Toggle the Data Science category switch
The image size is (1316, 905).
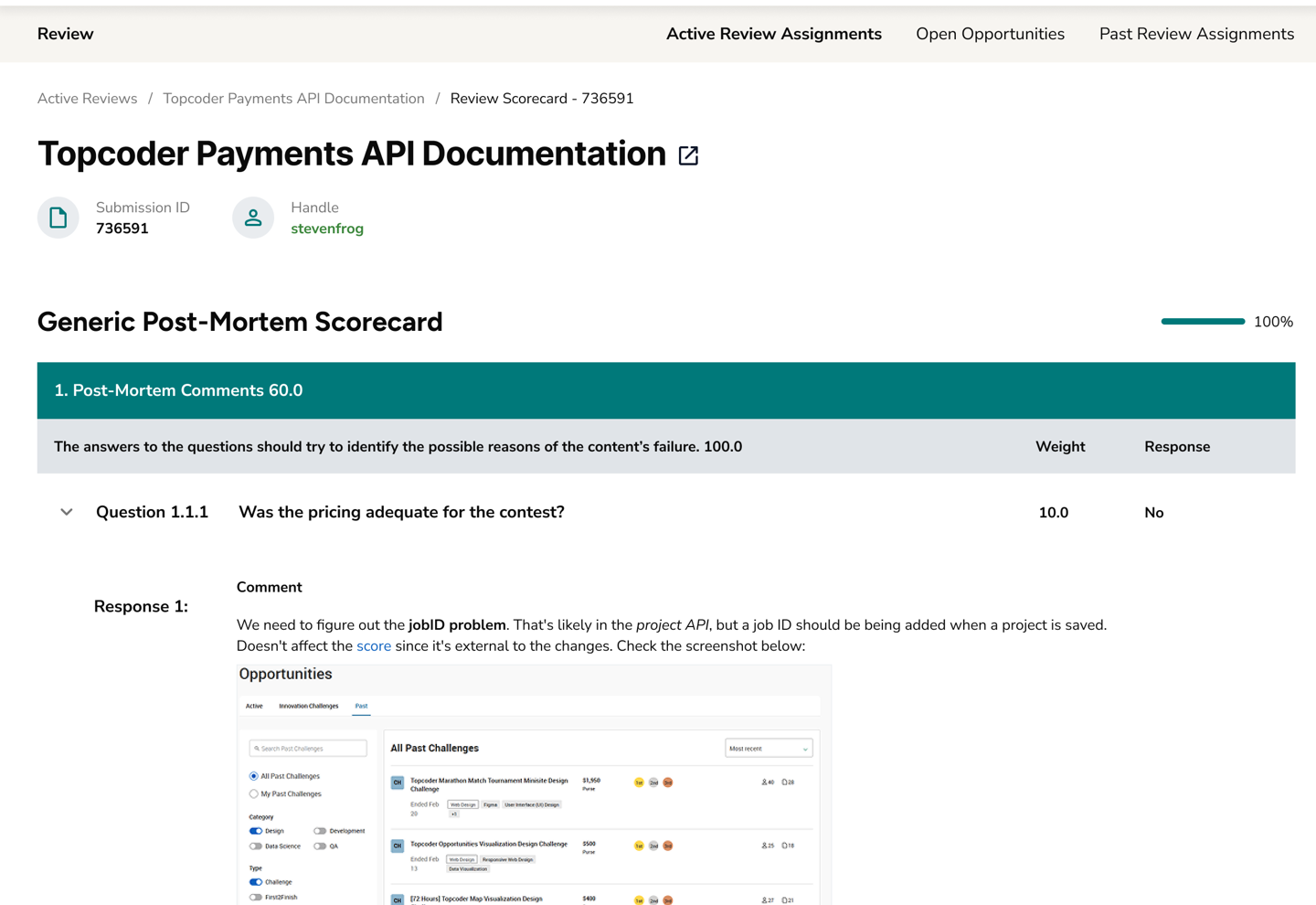click(x=256, y=846)
